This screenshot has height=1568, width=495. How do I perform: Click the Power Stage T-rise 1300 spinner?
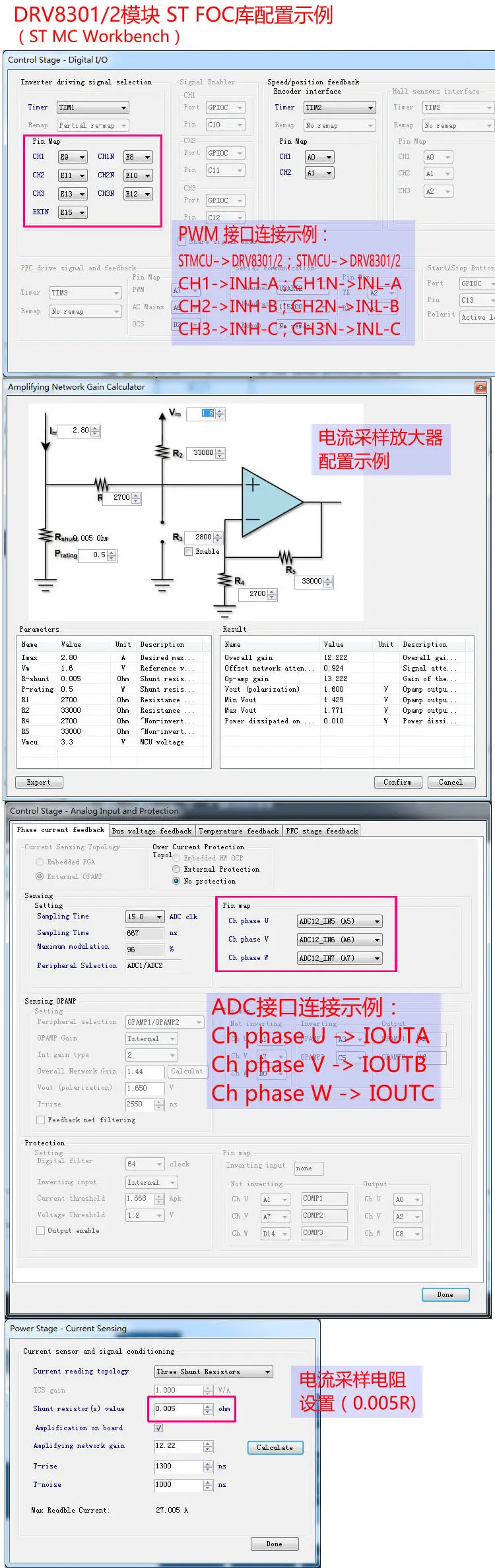click(x=208, y=1466)
